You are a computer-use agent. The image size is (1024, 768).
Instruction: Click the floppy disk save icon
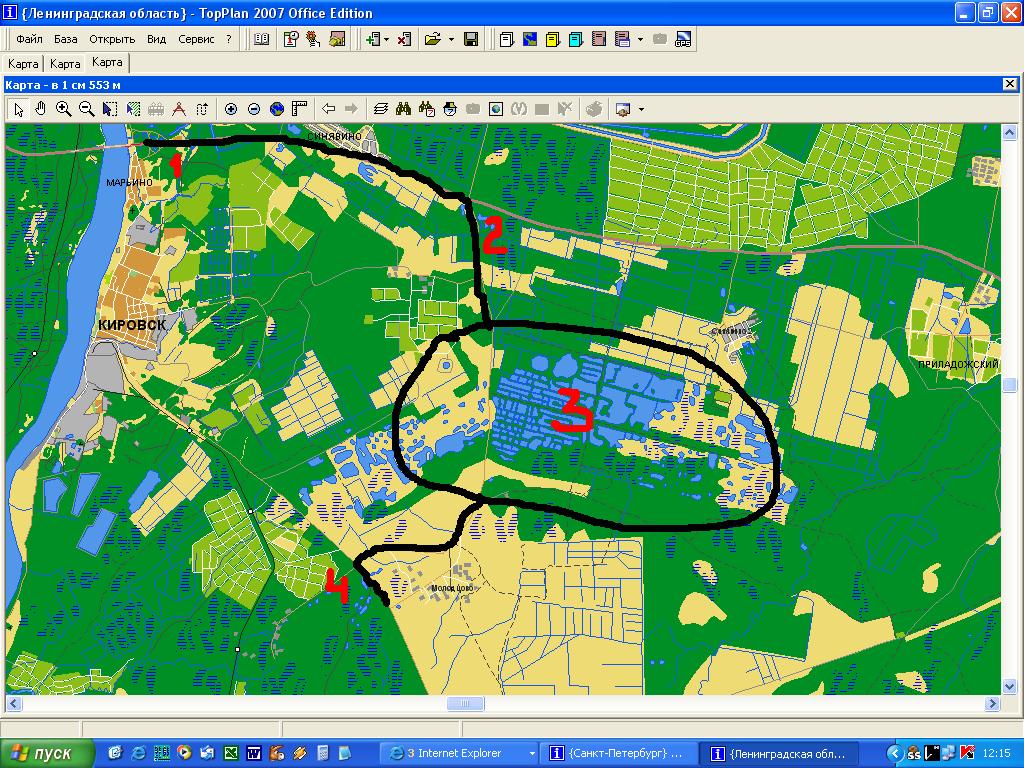point(471,40)
